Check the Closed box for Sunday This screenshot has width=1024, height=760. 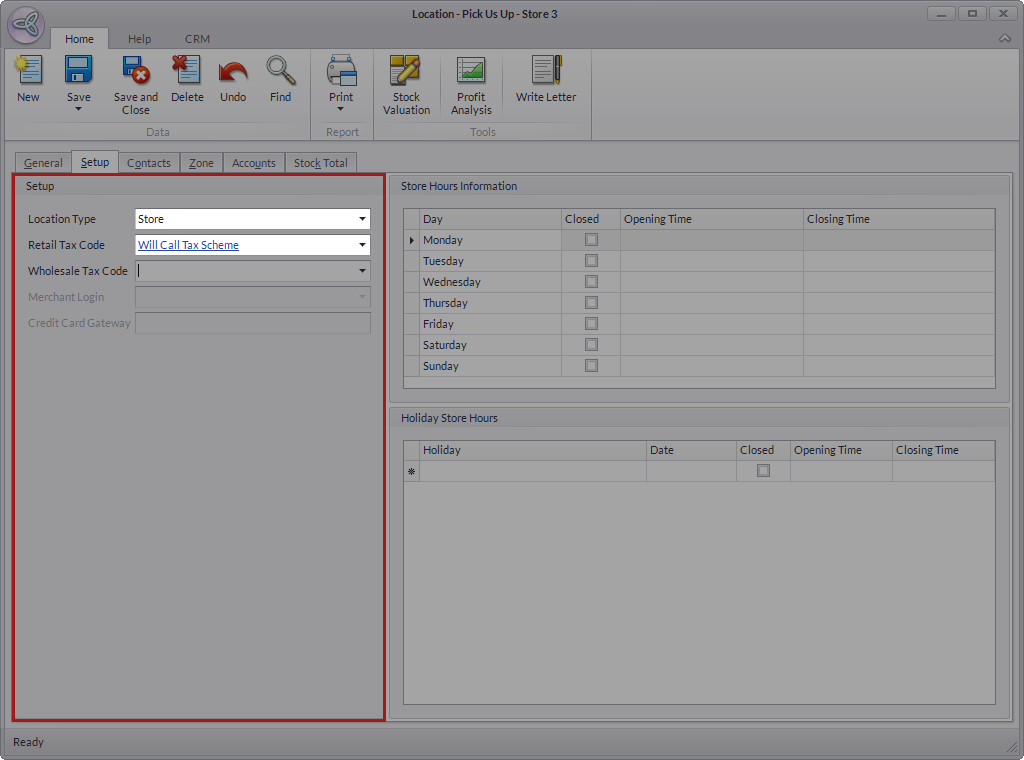(591, 366)
